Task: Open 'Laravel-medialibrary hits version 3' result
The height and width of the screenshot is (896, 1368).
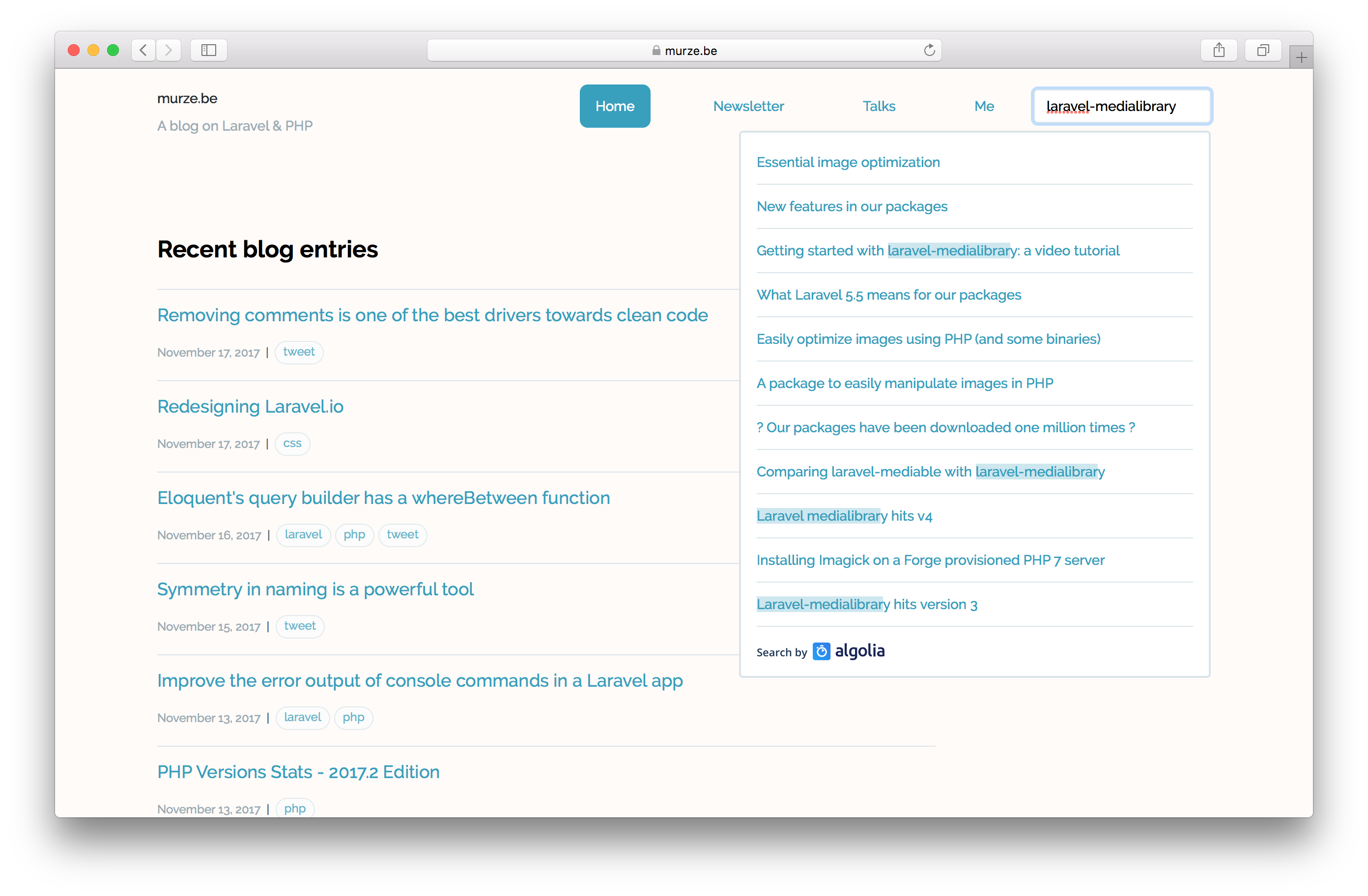Action: click(x=867, y=605)
